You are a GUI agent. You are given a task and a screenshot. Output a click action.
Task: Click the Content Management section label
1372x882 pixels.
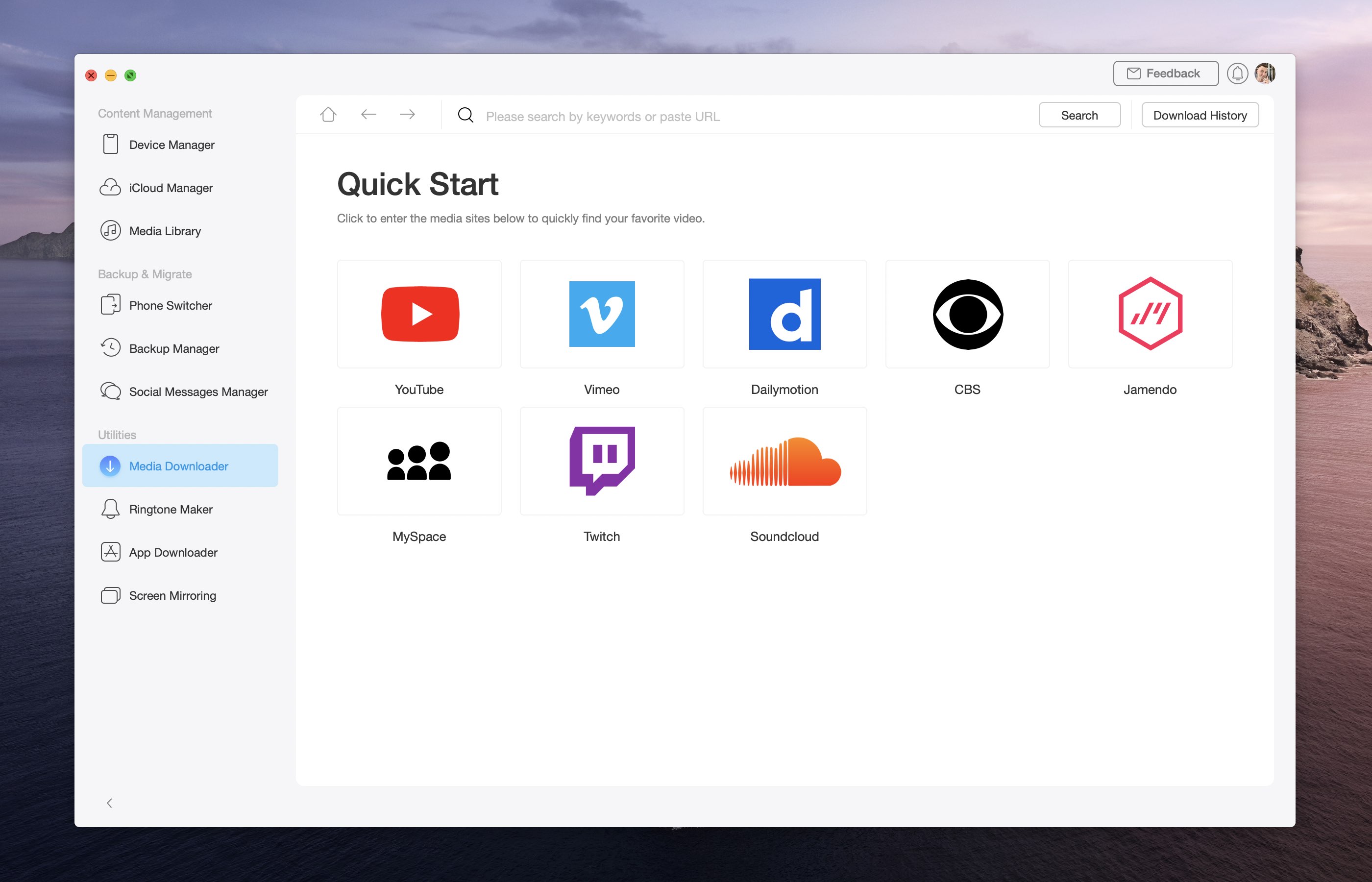(155, 113)
